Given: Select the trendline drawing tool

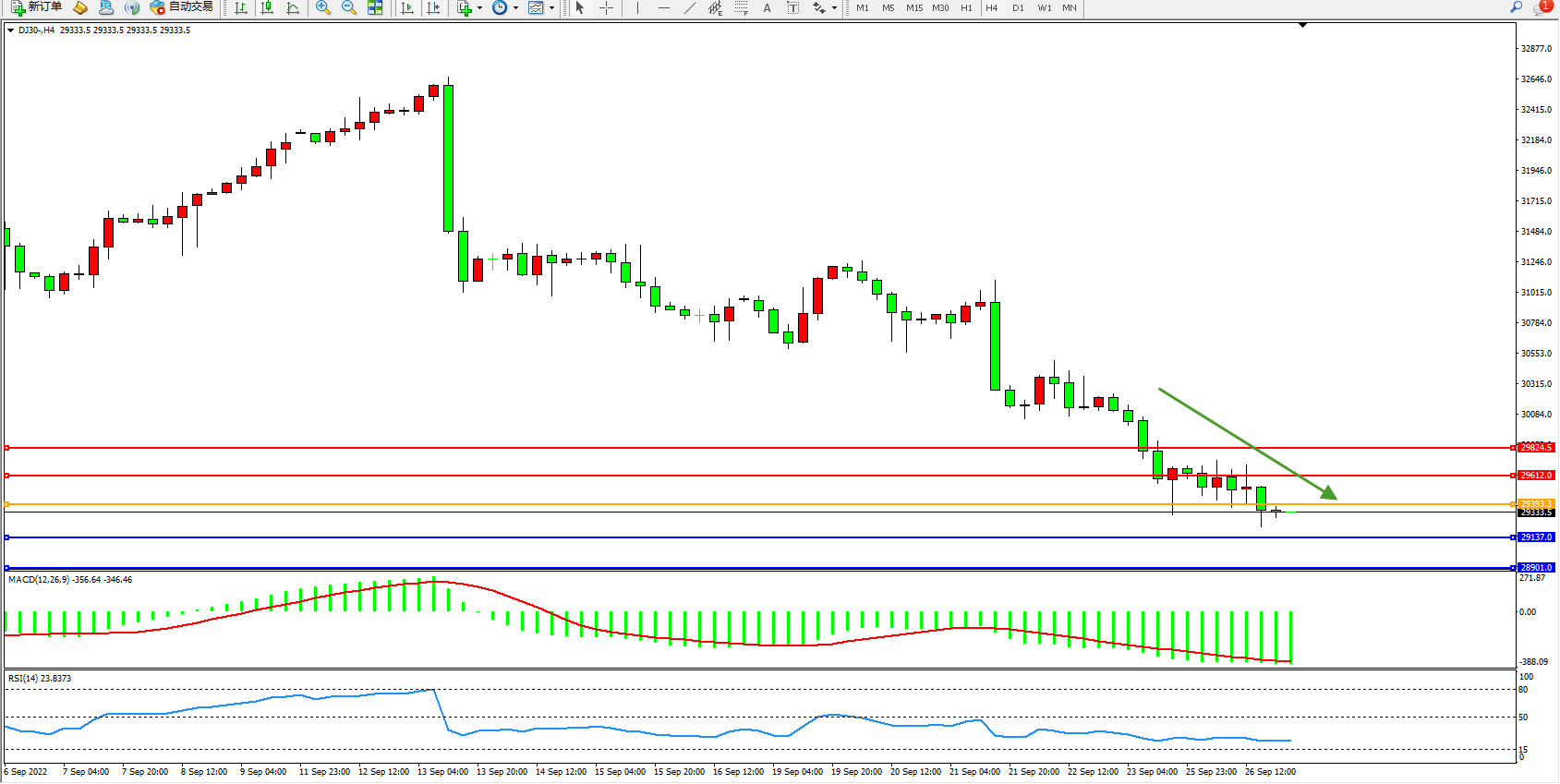Looking at the screenshot, I should point(689,7).
